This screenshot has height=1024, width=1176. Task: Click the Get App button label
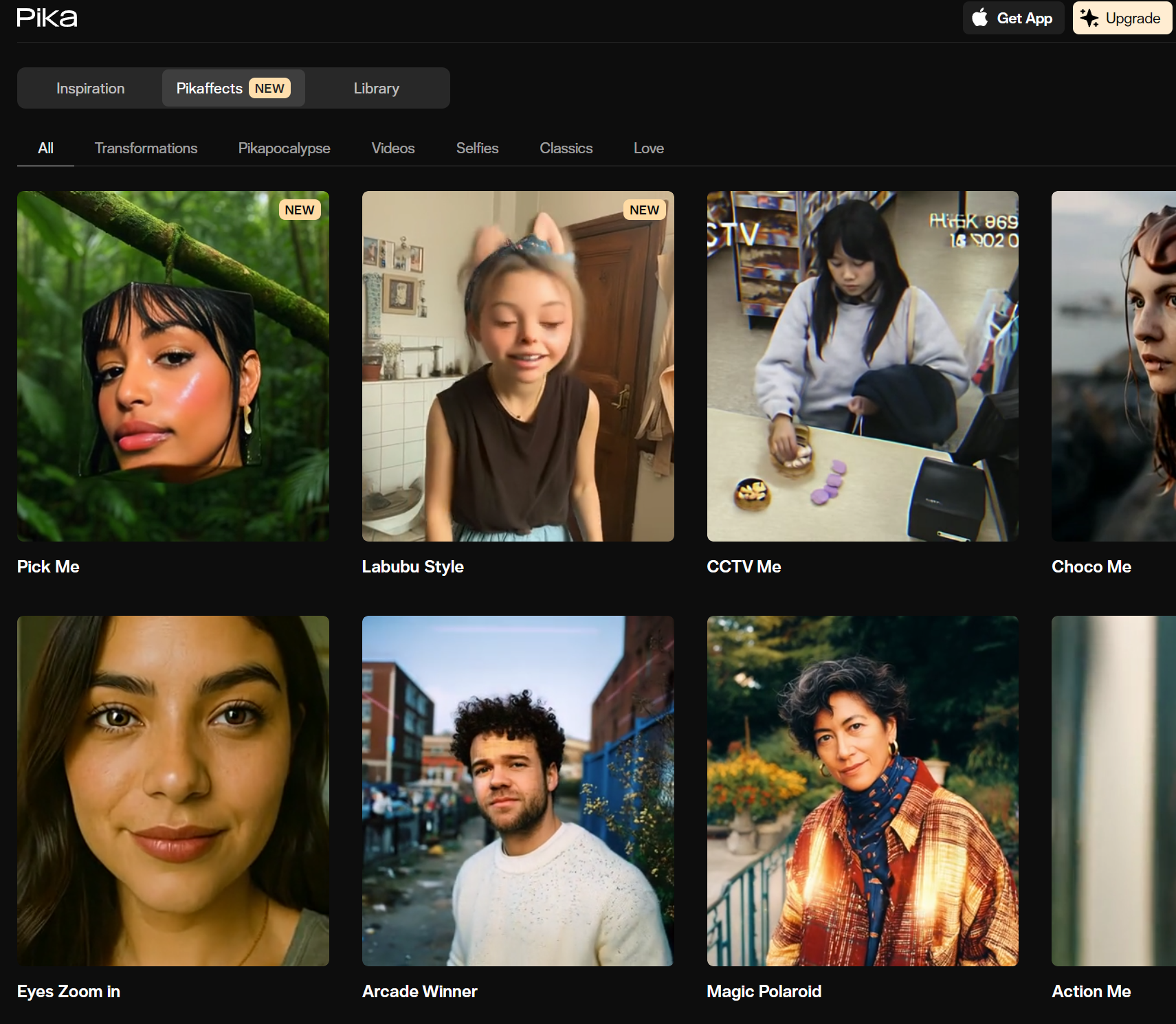pyautogui.click(x=1024, y=19)
